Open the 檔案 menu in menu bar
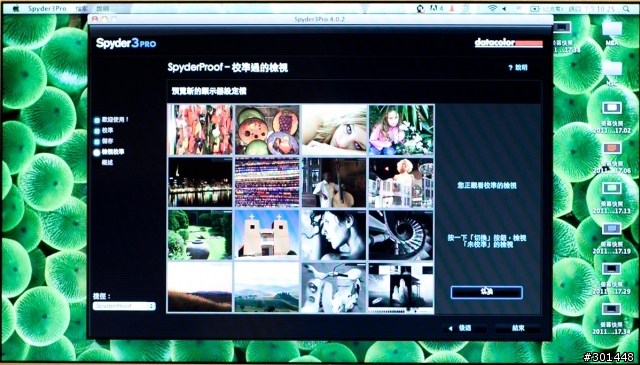Image resolution: width=640 pixels, height=365 pixels. pyautogui.click(x=82, y=9)
